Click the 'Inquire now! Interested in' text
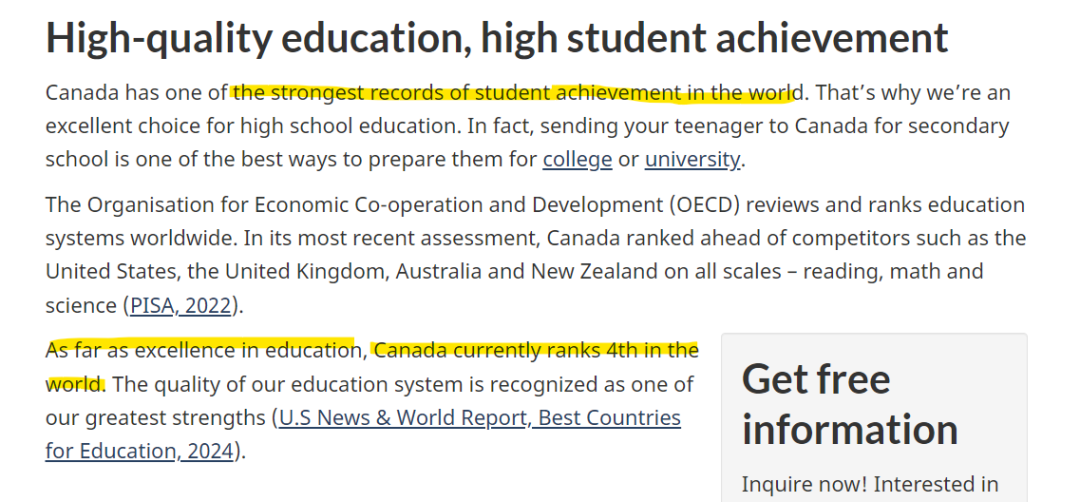 pyautogui.click(x=870, y=484)
